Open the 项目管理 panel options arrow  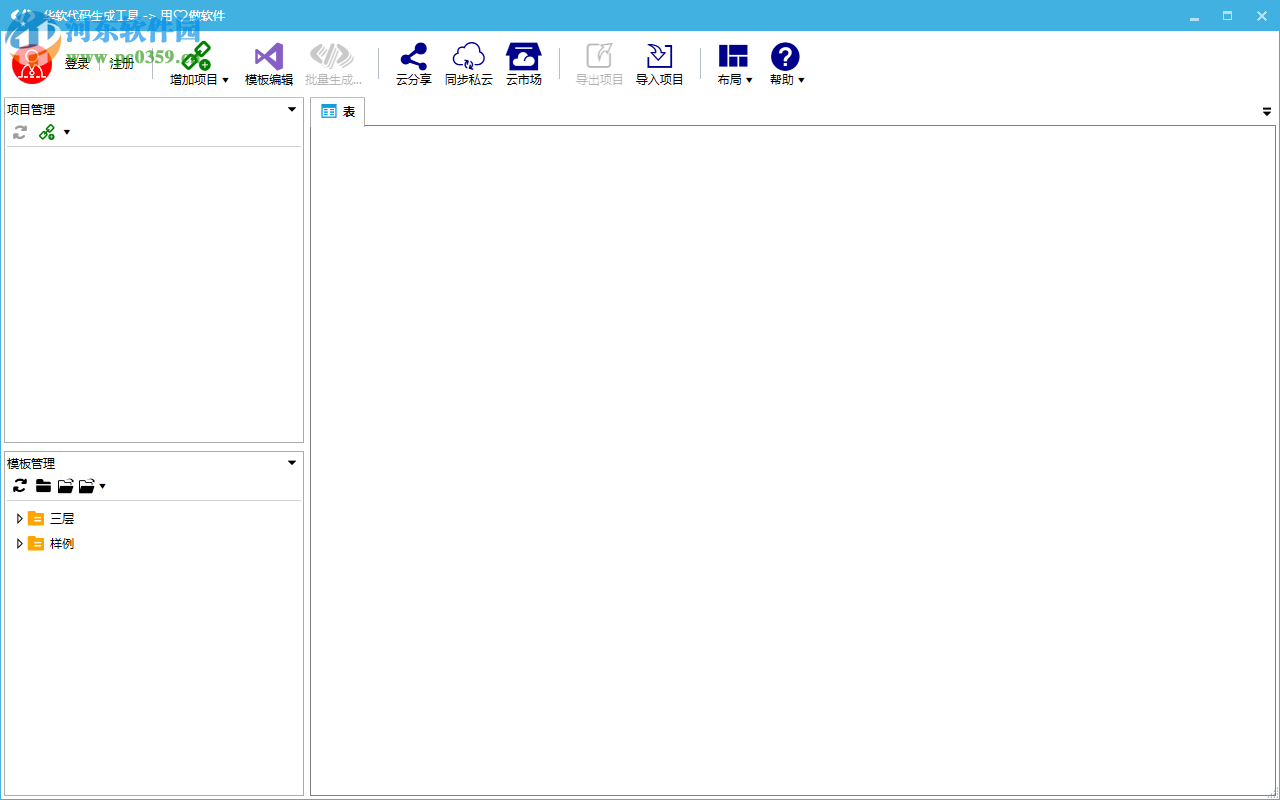tap(292, 110)
